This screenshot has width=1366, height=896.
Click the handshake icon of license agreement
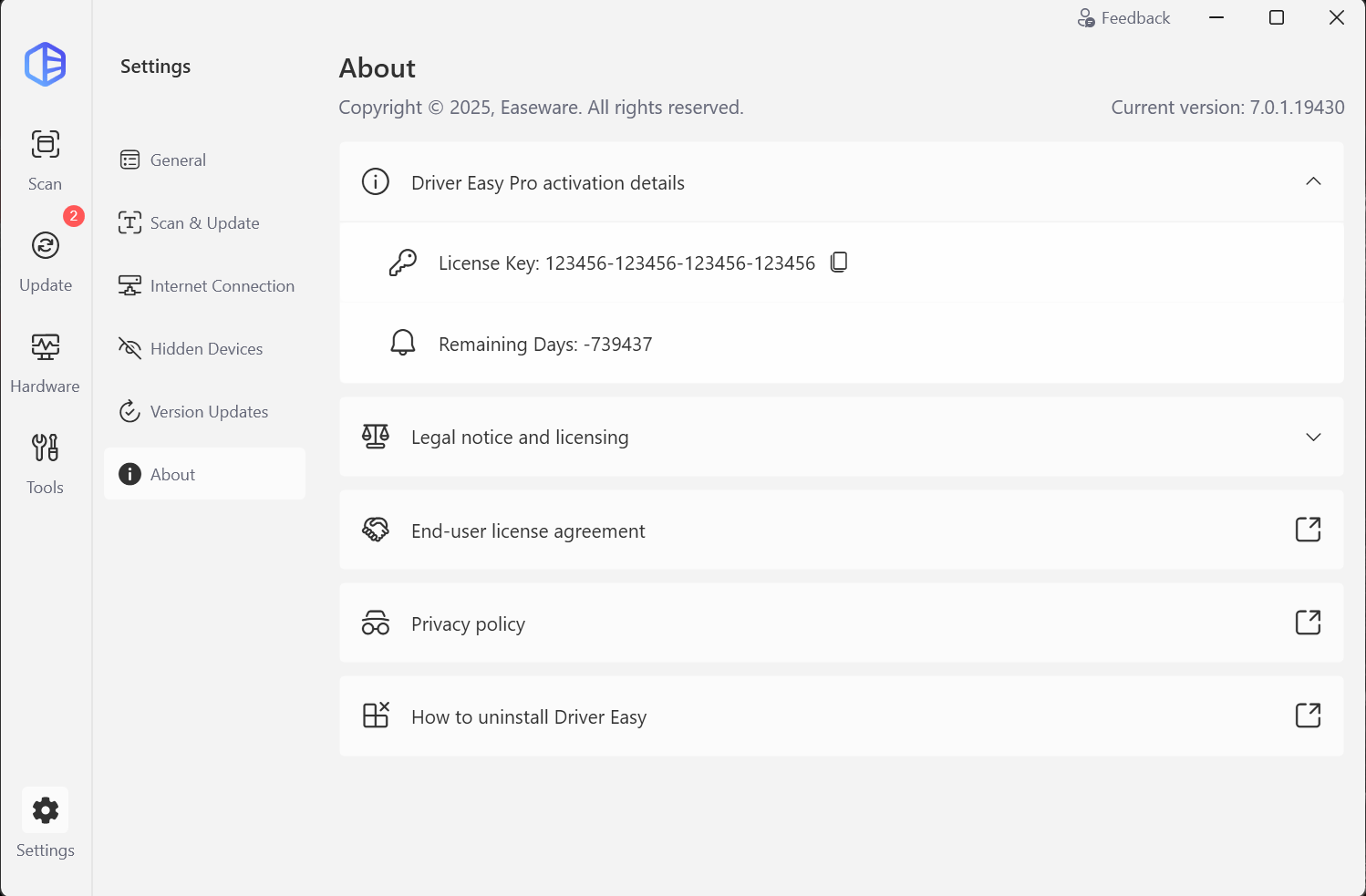pos(376,530)
